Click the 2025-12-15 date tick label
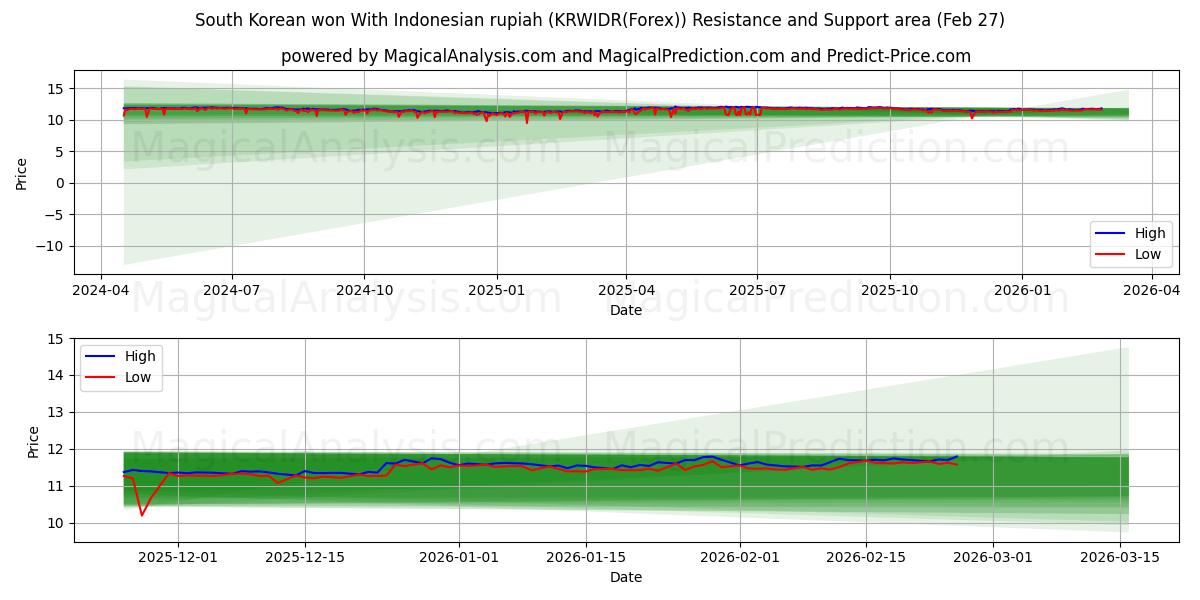1200x600 pixels. 305,556
